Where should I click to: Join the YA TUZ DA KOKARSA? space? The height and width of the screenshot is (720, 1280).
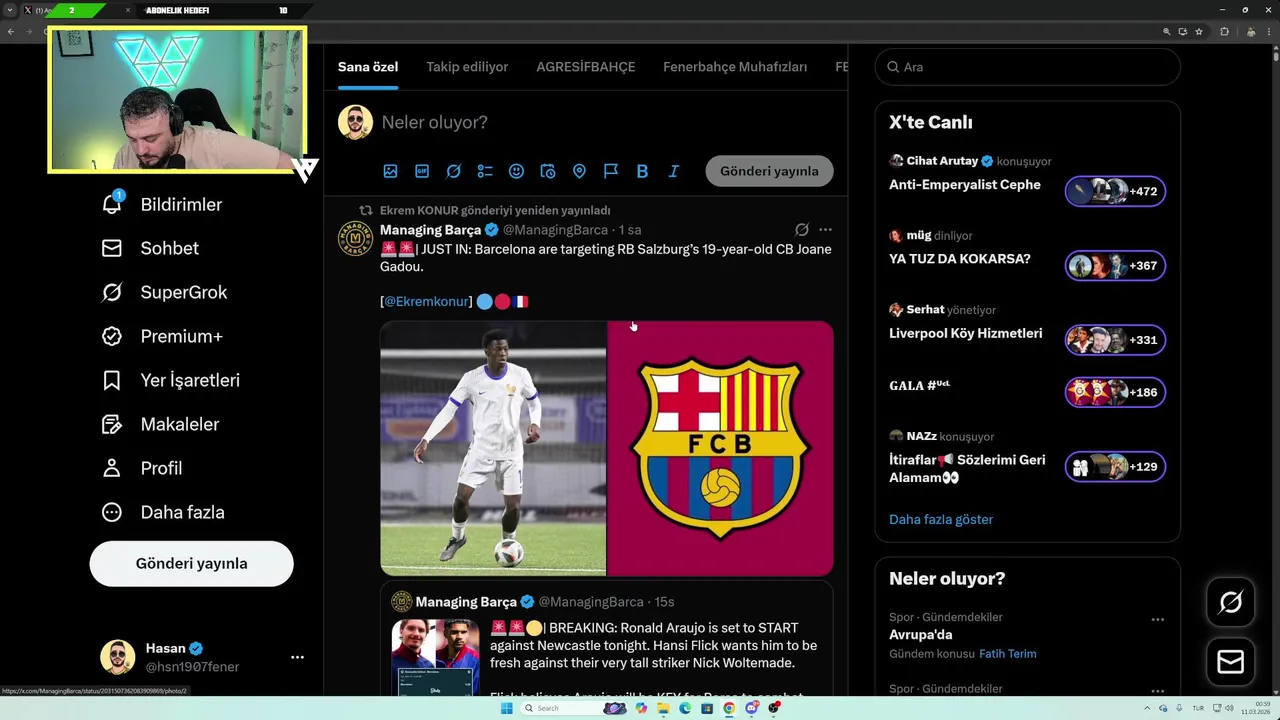960,259
